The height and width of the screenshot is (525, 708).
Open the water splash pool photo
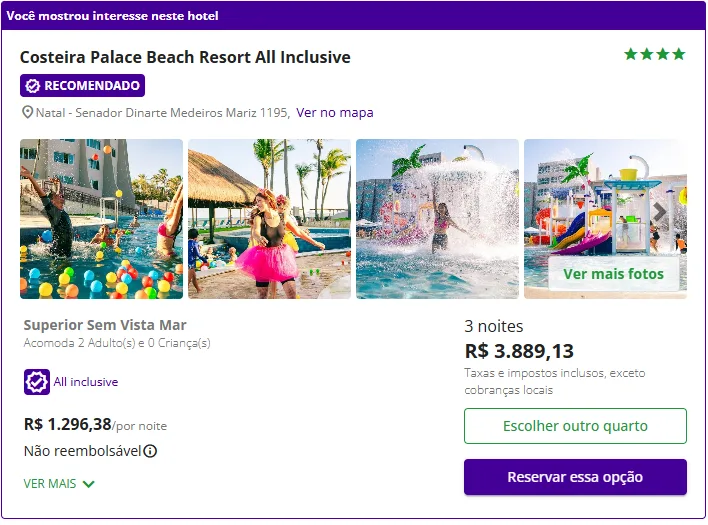tap(437, 218)
